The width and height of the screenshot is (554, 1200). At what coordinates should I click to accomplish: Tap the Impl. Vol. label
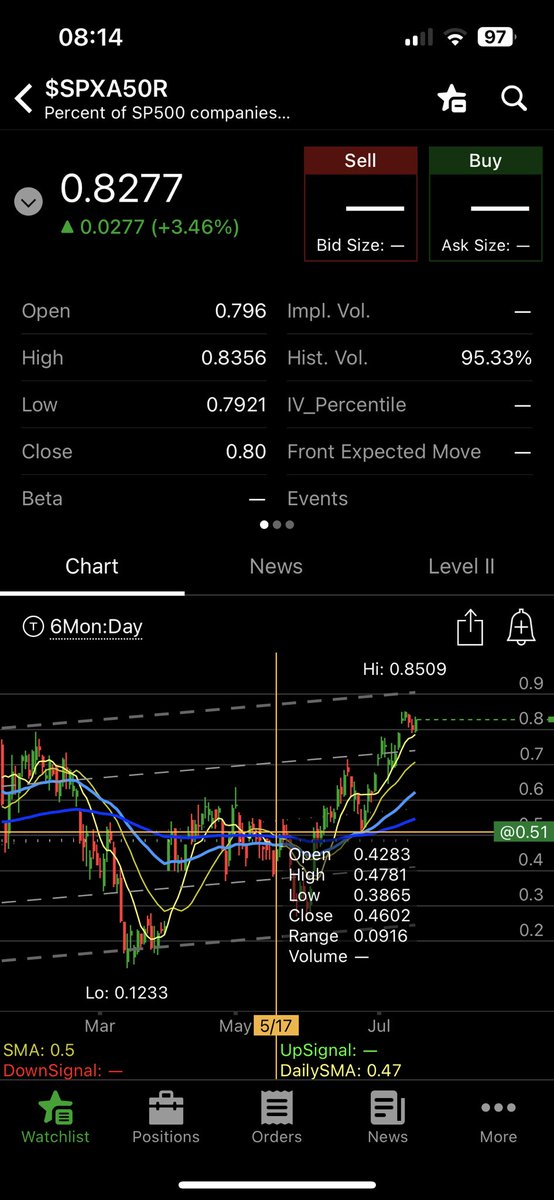click(328, 311)
